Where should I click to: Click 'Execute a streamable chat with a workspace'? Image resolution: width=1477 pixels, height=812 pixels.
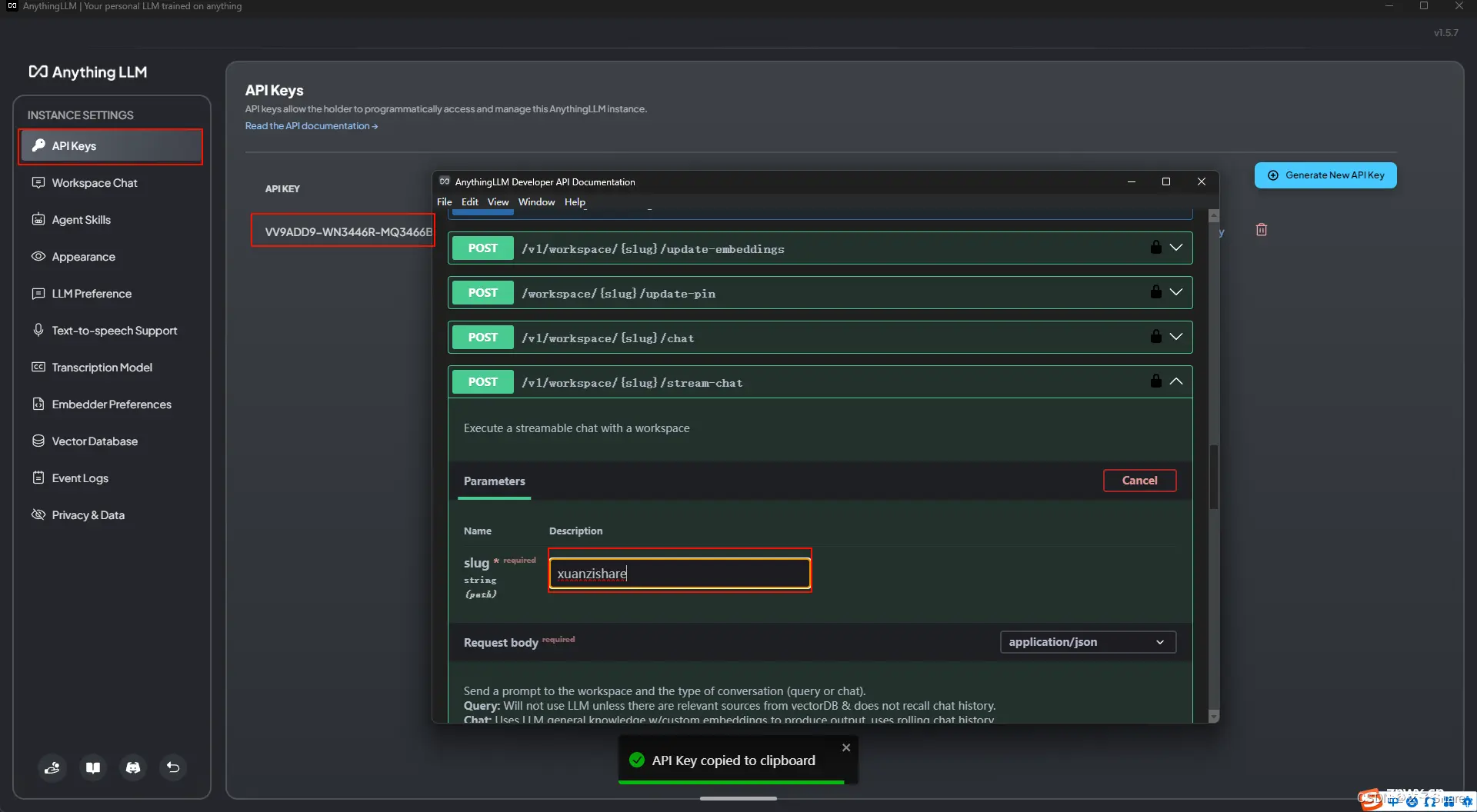(x=576, y=428)
